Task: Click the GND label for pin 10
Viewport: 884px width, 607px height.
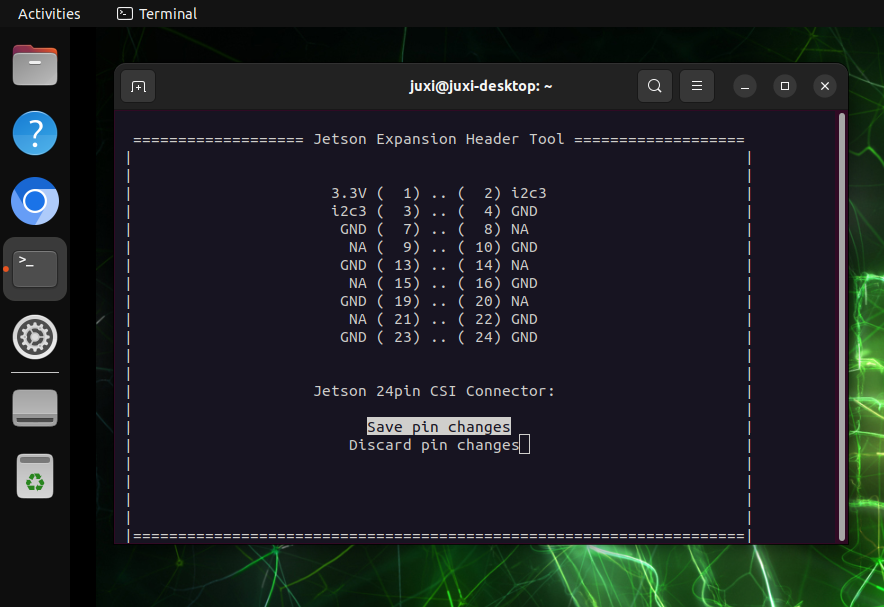Action: (x=524, y=247)
